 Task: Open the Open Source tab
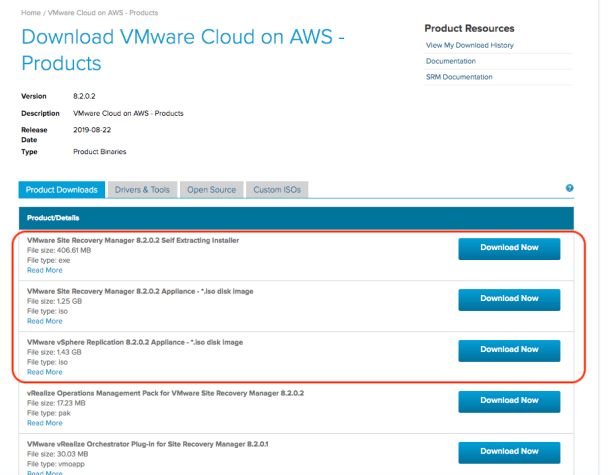click(211, 189)
